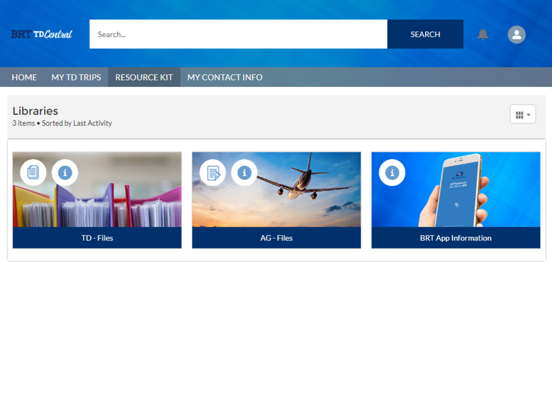Open the user profile avatar menu
This screenshot has width=552, height=414.
(x=516, y=34)
